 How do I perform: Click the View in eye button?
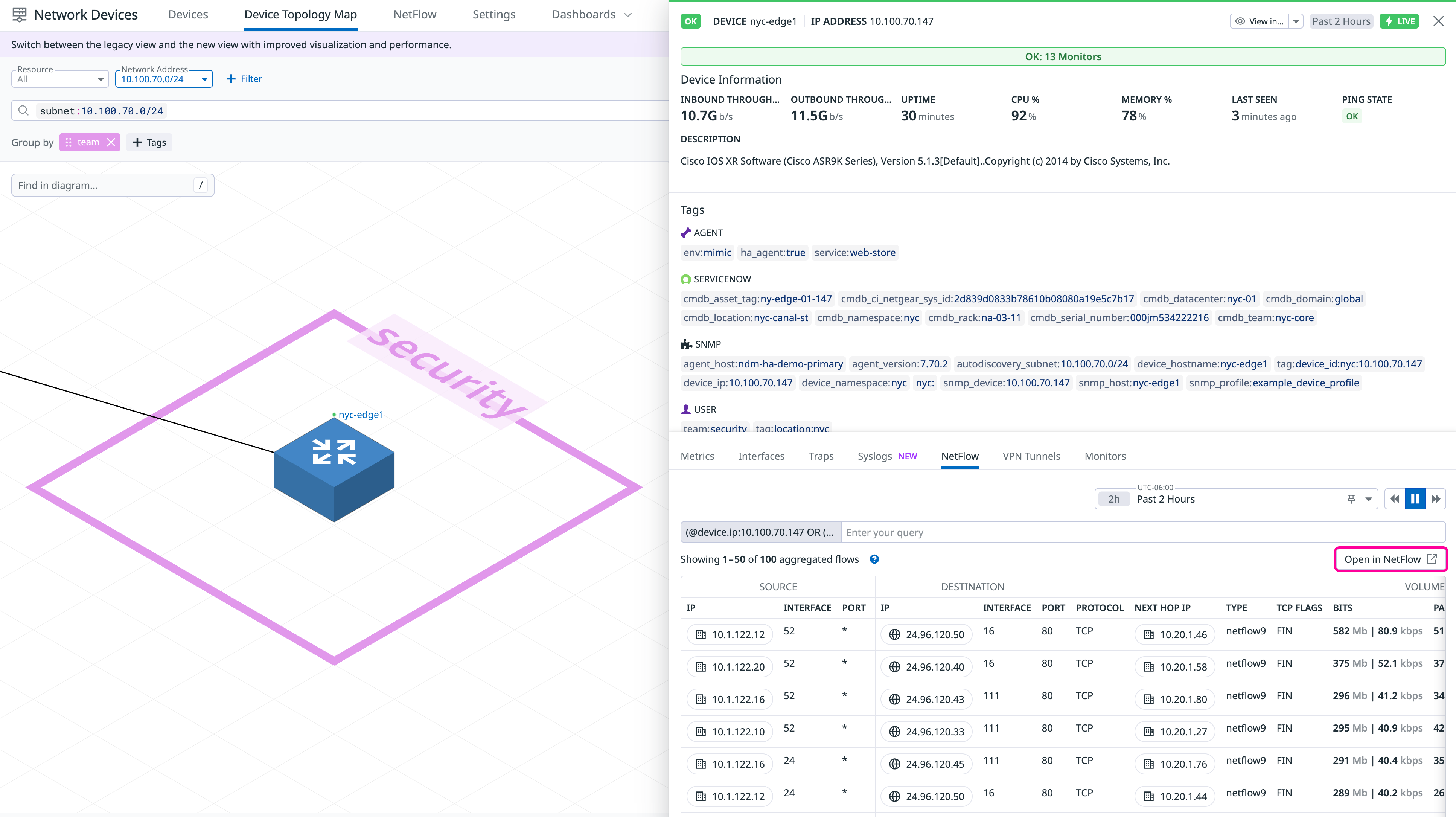tap(1260, 21)
